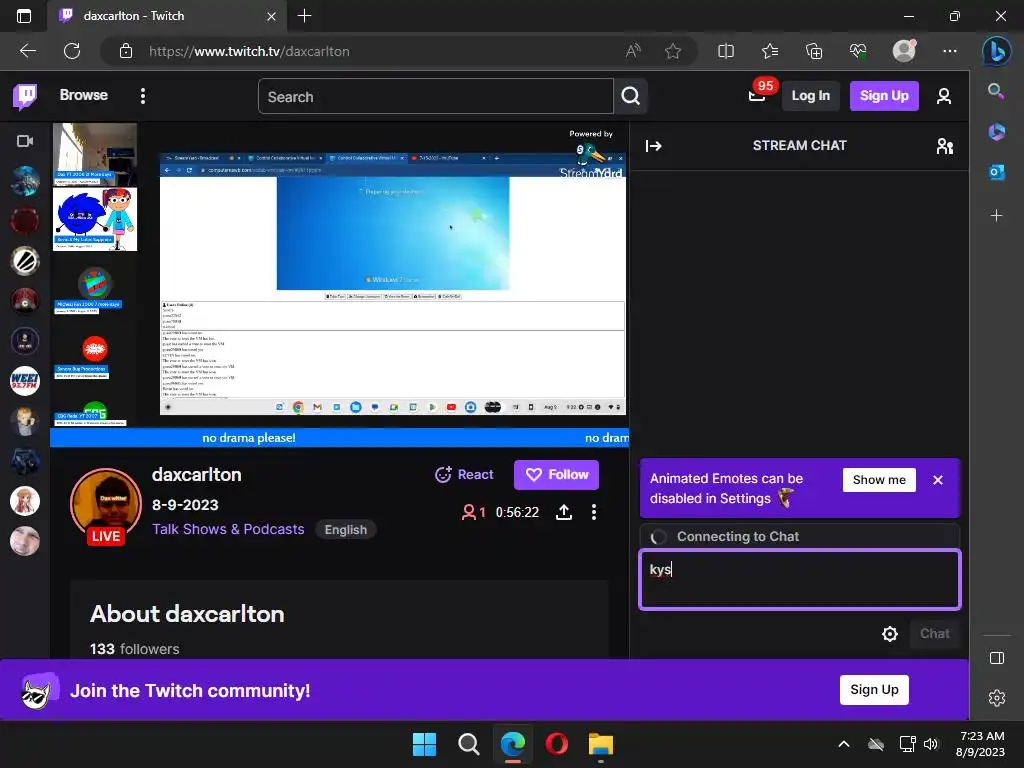This screenshot has height=768, width=1024.
Task: Click the Edge sidebar search icon
Action: (x=997, y=91)
